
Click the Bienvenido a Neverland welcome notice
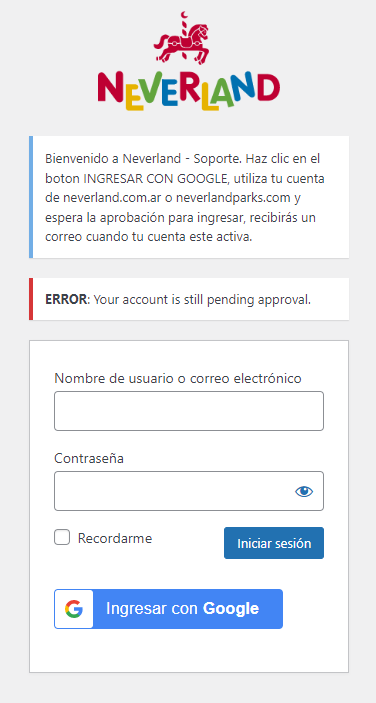coord(189,197)
